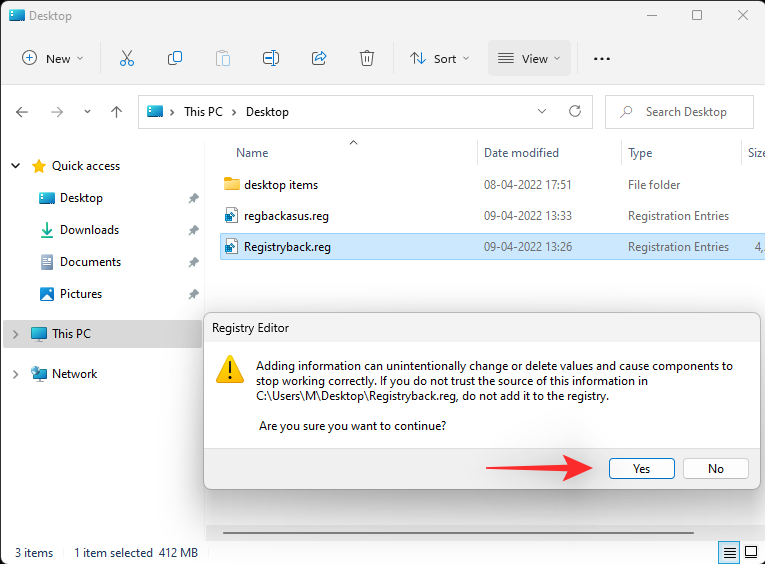765x564 pixels.
Task: Click the Delete trash icon
Action: [367, 59]
